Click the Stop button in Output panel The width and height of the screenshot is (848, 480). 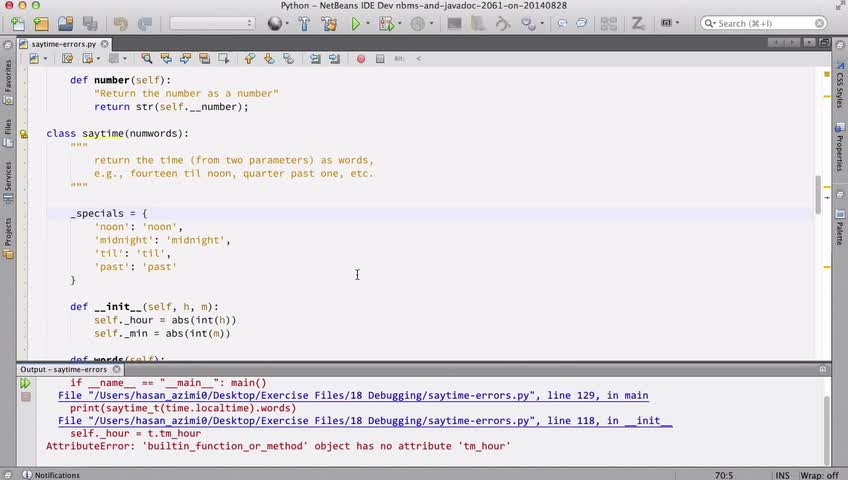25,397
